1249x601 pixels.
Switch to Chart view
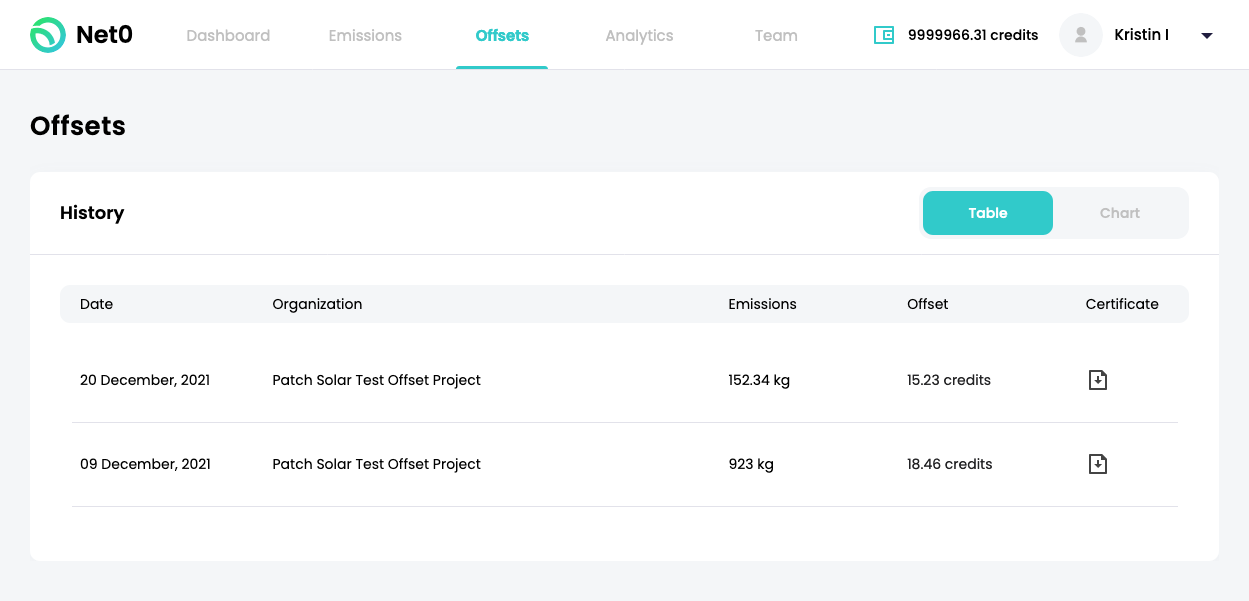1120,213
